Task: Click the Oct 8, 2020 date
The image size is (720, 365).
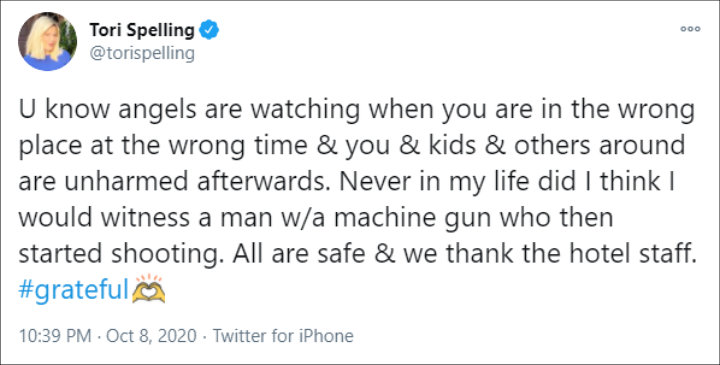Action: (x=151, y=336)
